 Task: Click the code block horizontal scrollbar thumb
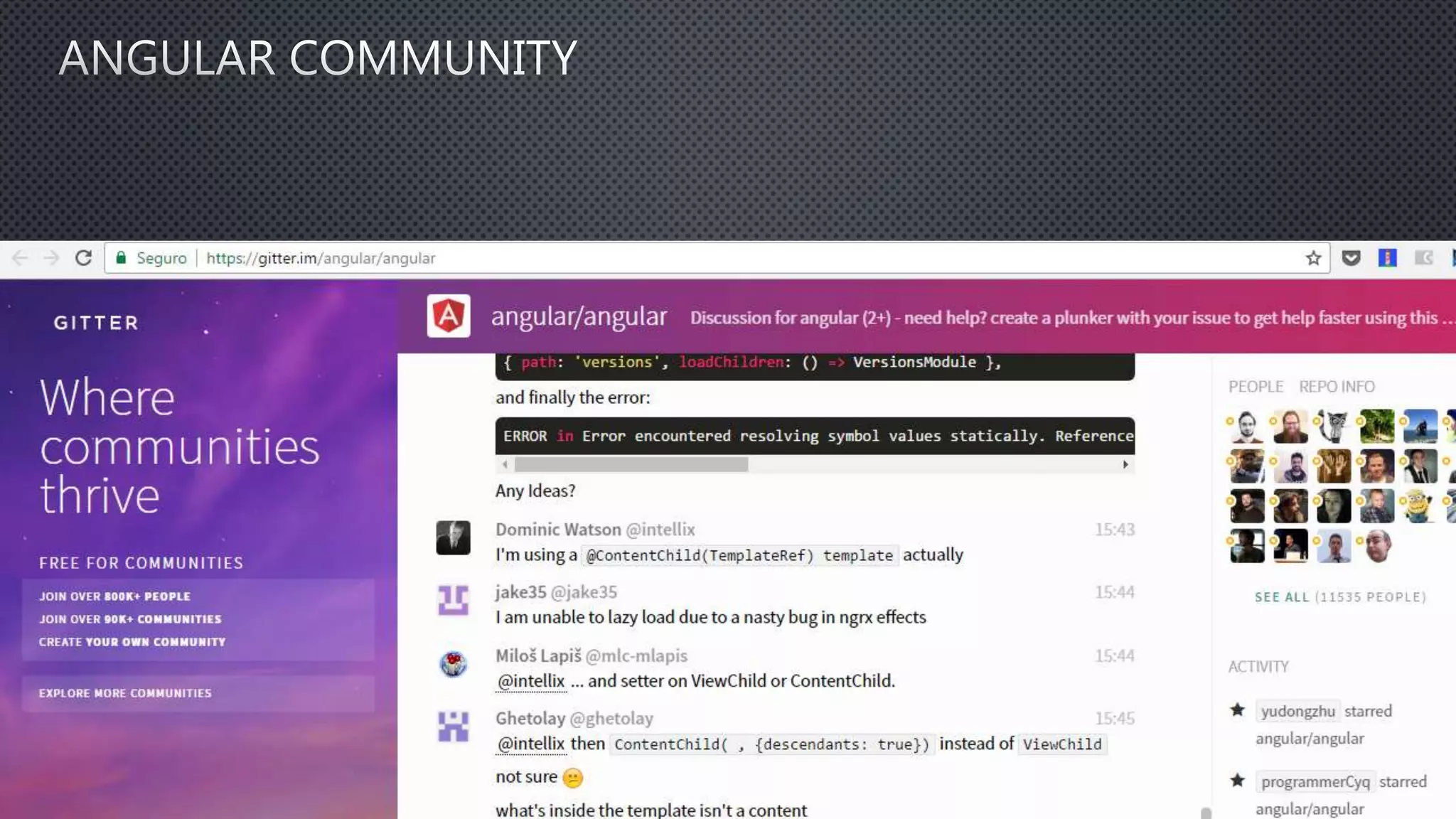point(631,465)
